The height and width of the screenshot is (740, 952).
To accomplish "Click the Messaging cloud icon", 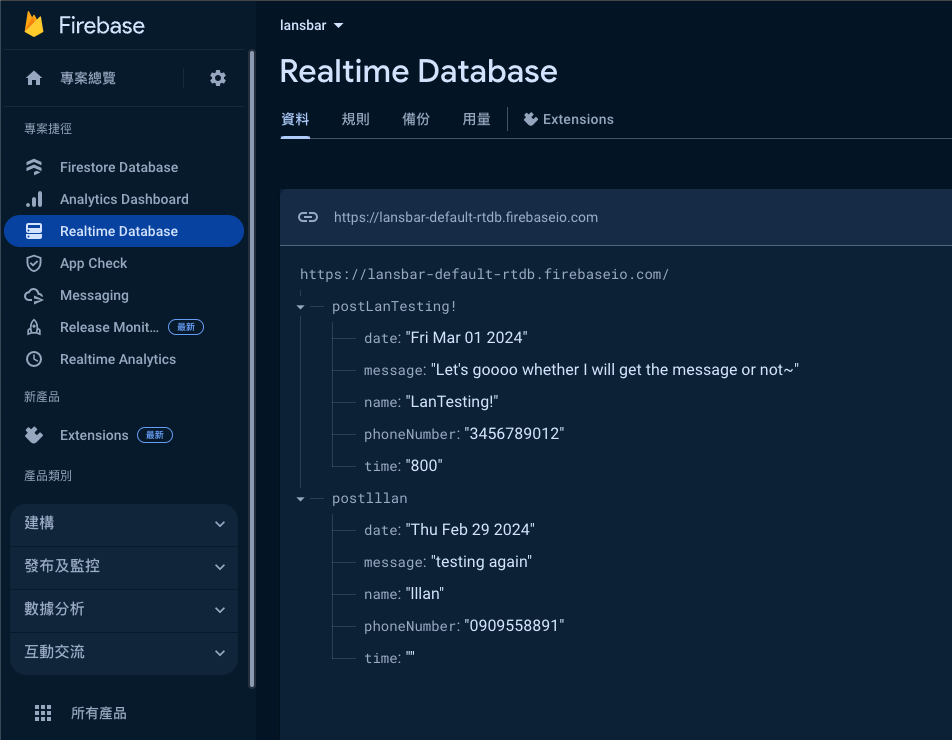I will click(34, 295).
